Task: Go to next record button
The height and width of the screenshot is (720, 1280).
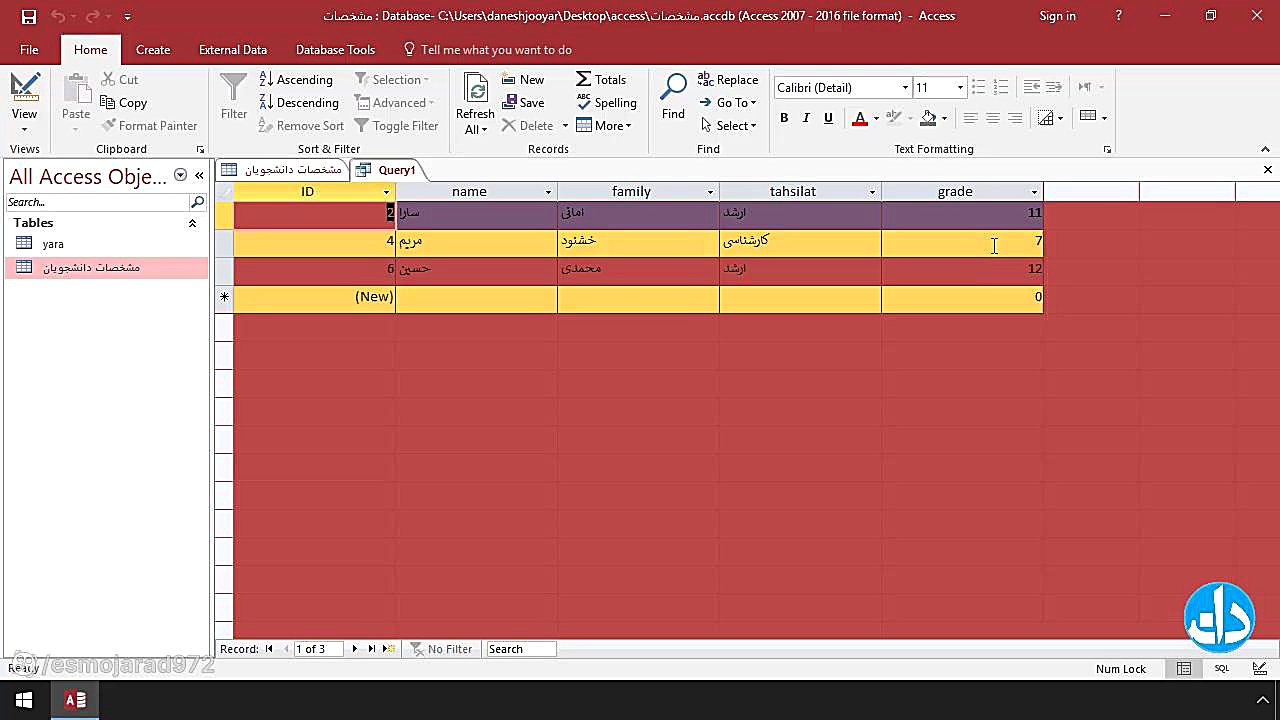Action: [354, 649]
